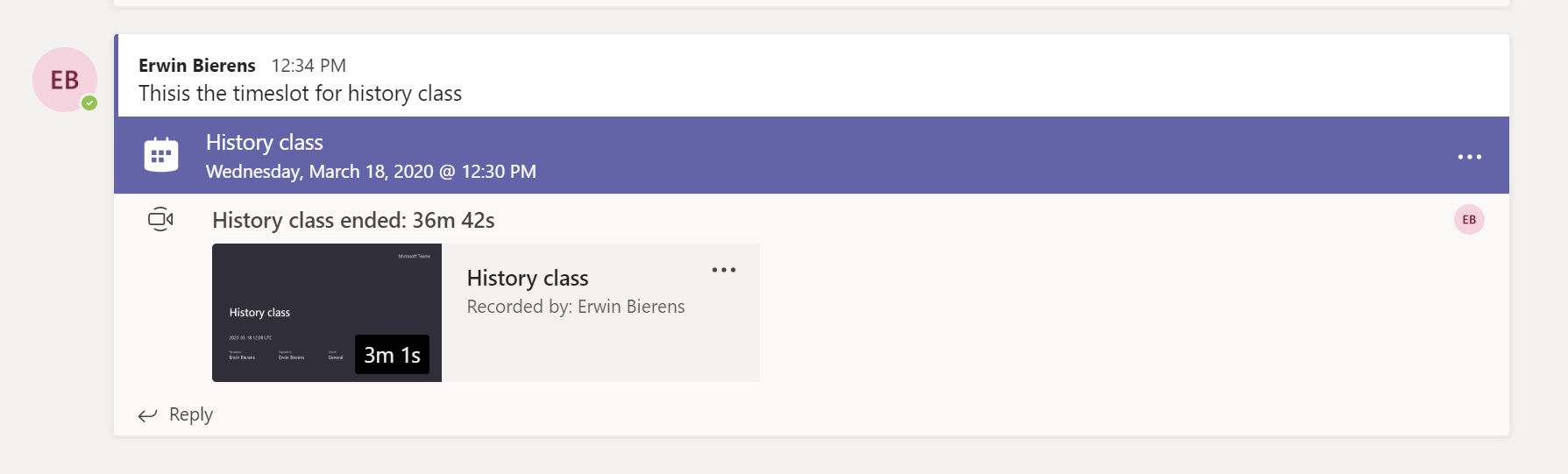
Task: Click the message text about history timeslot
Action: pyautogui.click(x=300, y=94)
